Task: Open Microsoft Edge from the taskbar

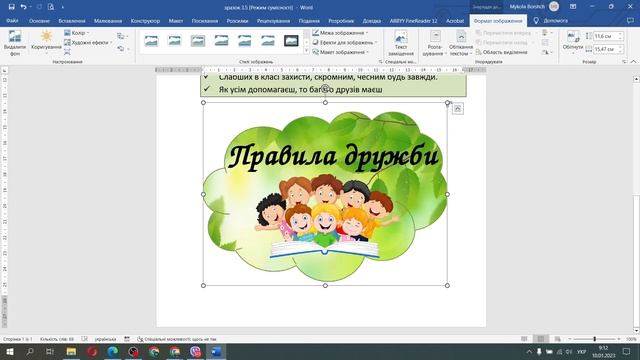Action: pos(113,351)
